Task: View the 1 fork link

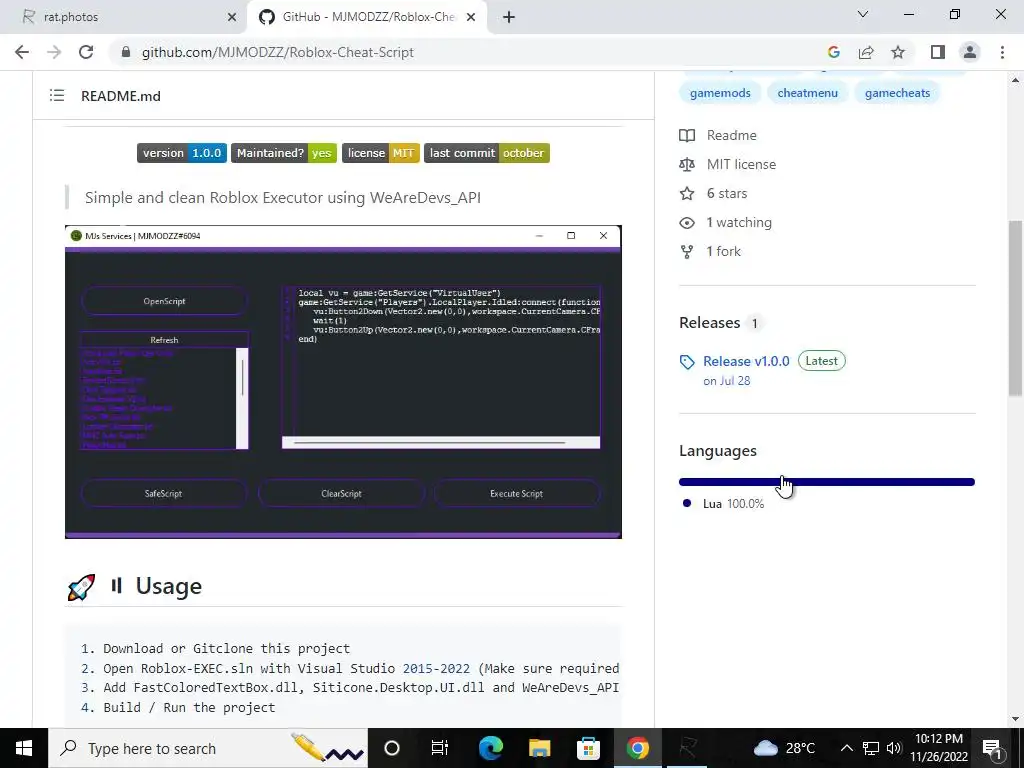Action: pyautogui.click(x=724, y=251)
